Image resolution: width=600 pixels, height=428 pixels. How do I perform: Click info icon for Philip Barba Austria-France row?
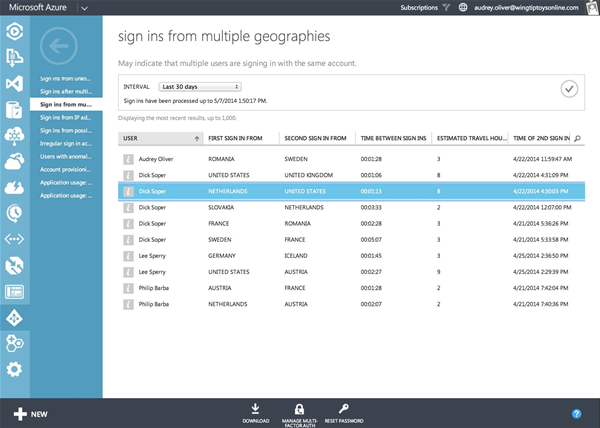tap(128, 288)
